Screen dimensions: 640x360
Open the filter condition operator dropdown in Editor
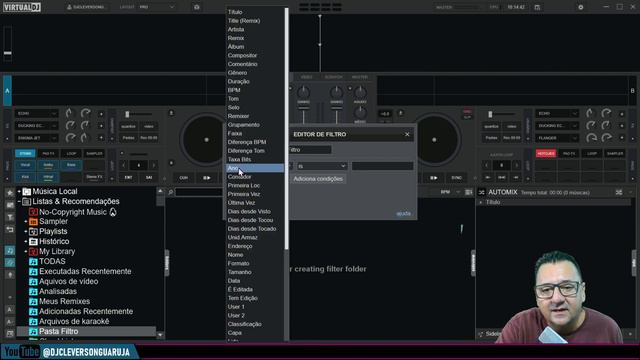[322, 166]
